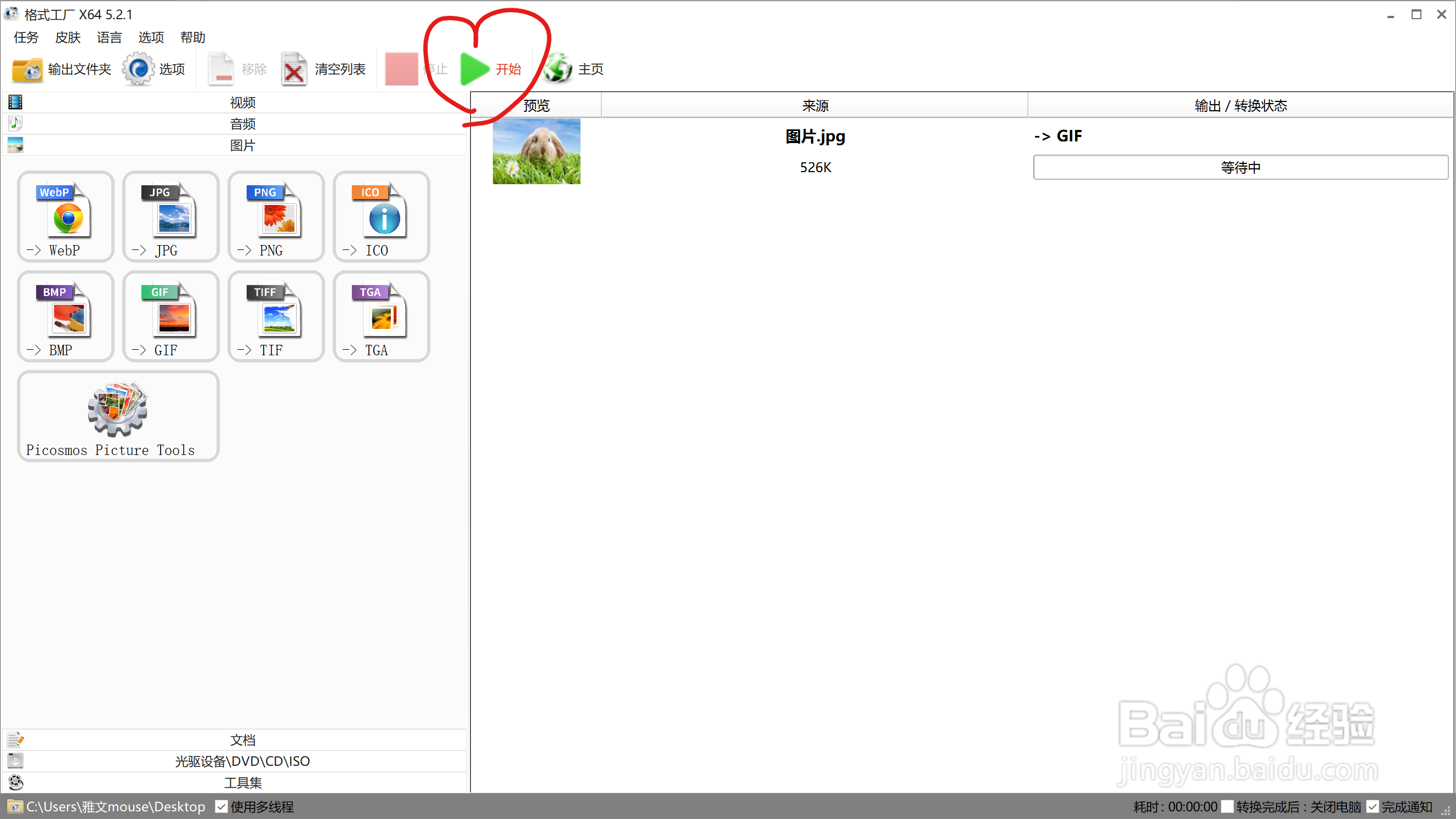The height and width of the screenshot is (819, 1456).
Task: Select the 图片.jpg source file name
Action: [x=815, y=136]
